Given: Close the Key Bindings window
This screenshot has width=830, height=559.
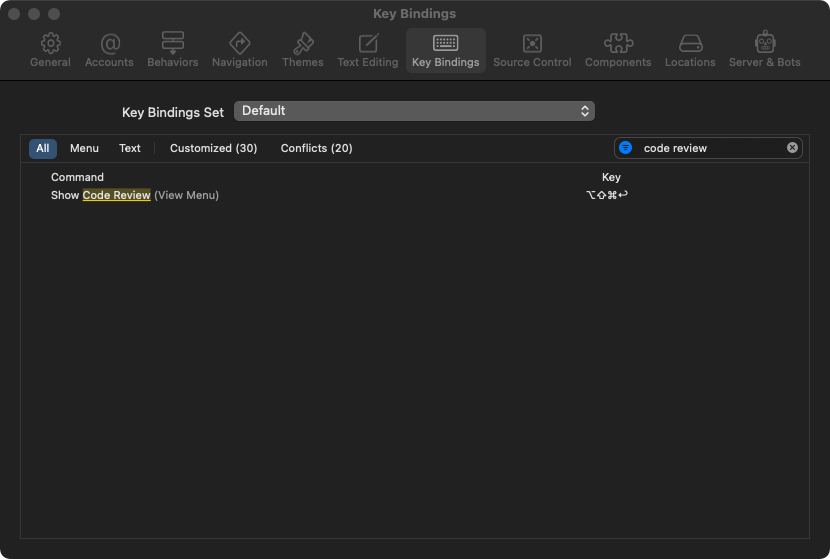Looking at the screenshot, I should pos(14,14).
